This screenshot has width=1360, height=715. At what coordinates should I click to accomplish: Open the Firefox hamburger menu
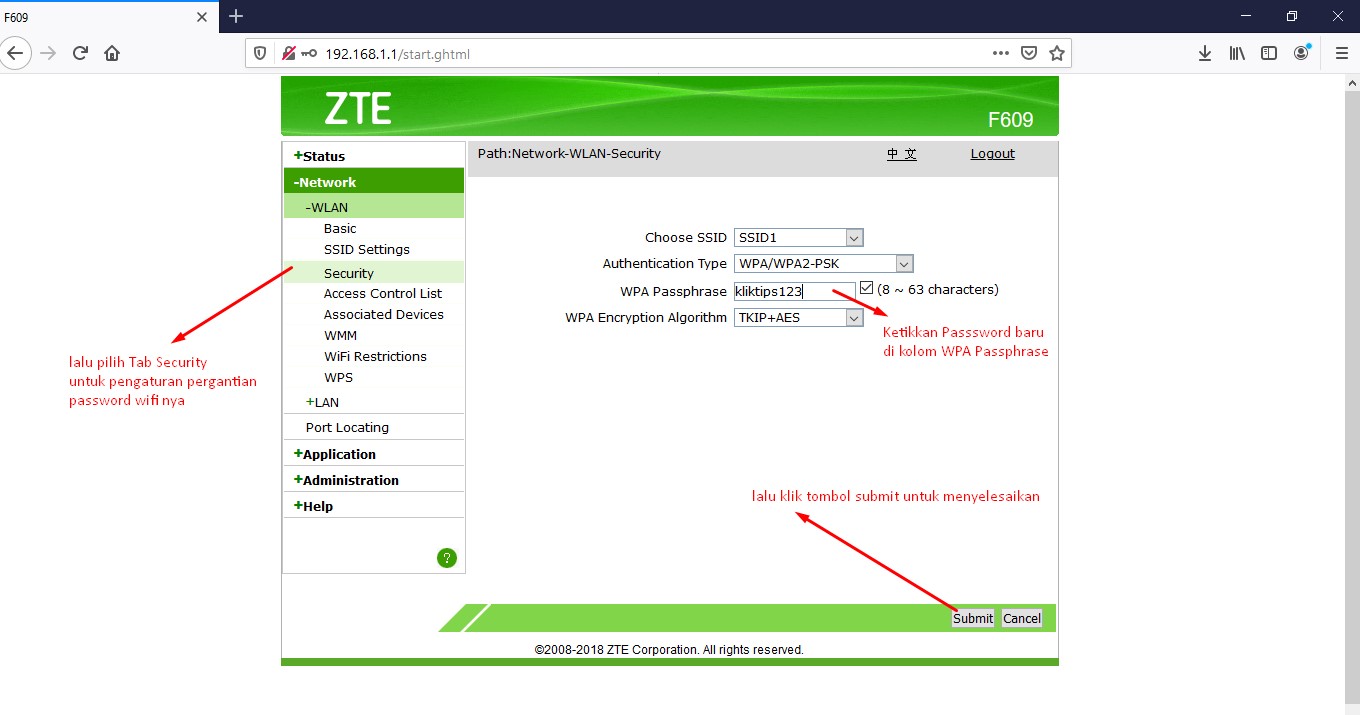pyautogui.click(x=1341, y=53)
